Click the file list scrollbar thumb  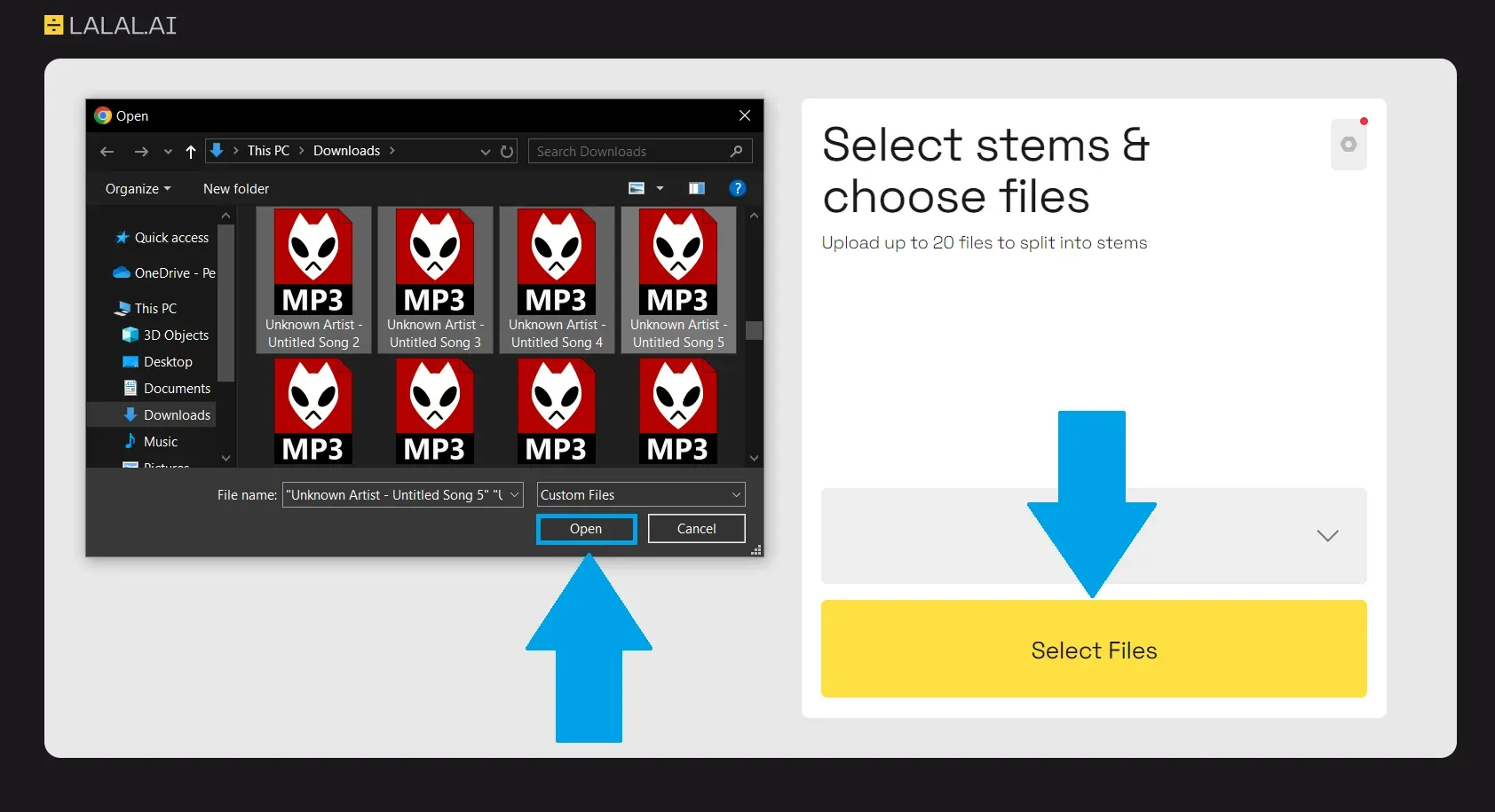tap(754, 330)
